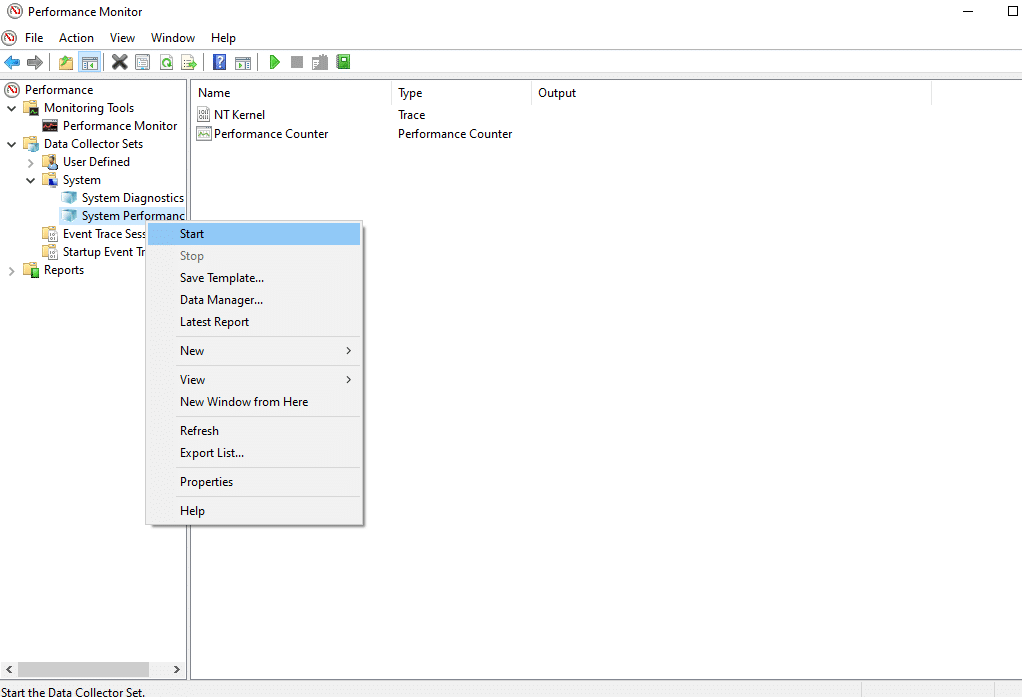
Task: Select System Diagnostics in the tree
Action: [x=133, y=198]
